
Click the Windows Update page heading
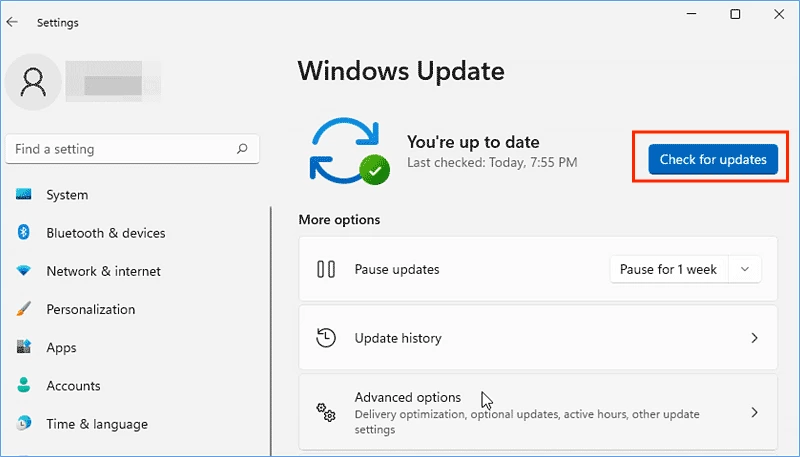click(401, 71)
